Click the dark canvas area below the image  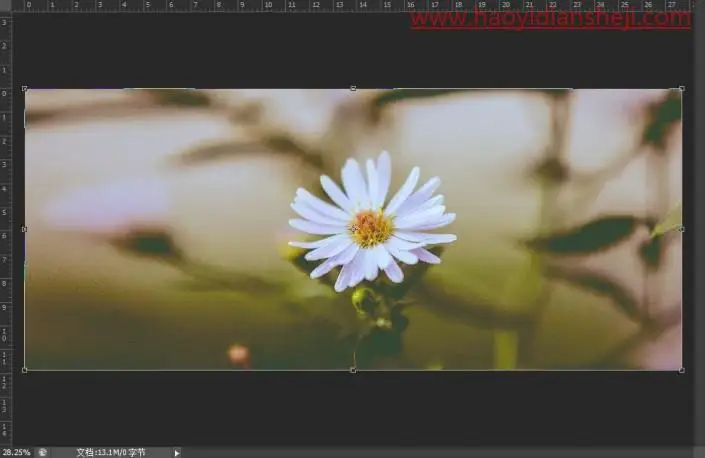(x=353, y=408)
